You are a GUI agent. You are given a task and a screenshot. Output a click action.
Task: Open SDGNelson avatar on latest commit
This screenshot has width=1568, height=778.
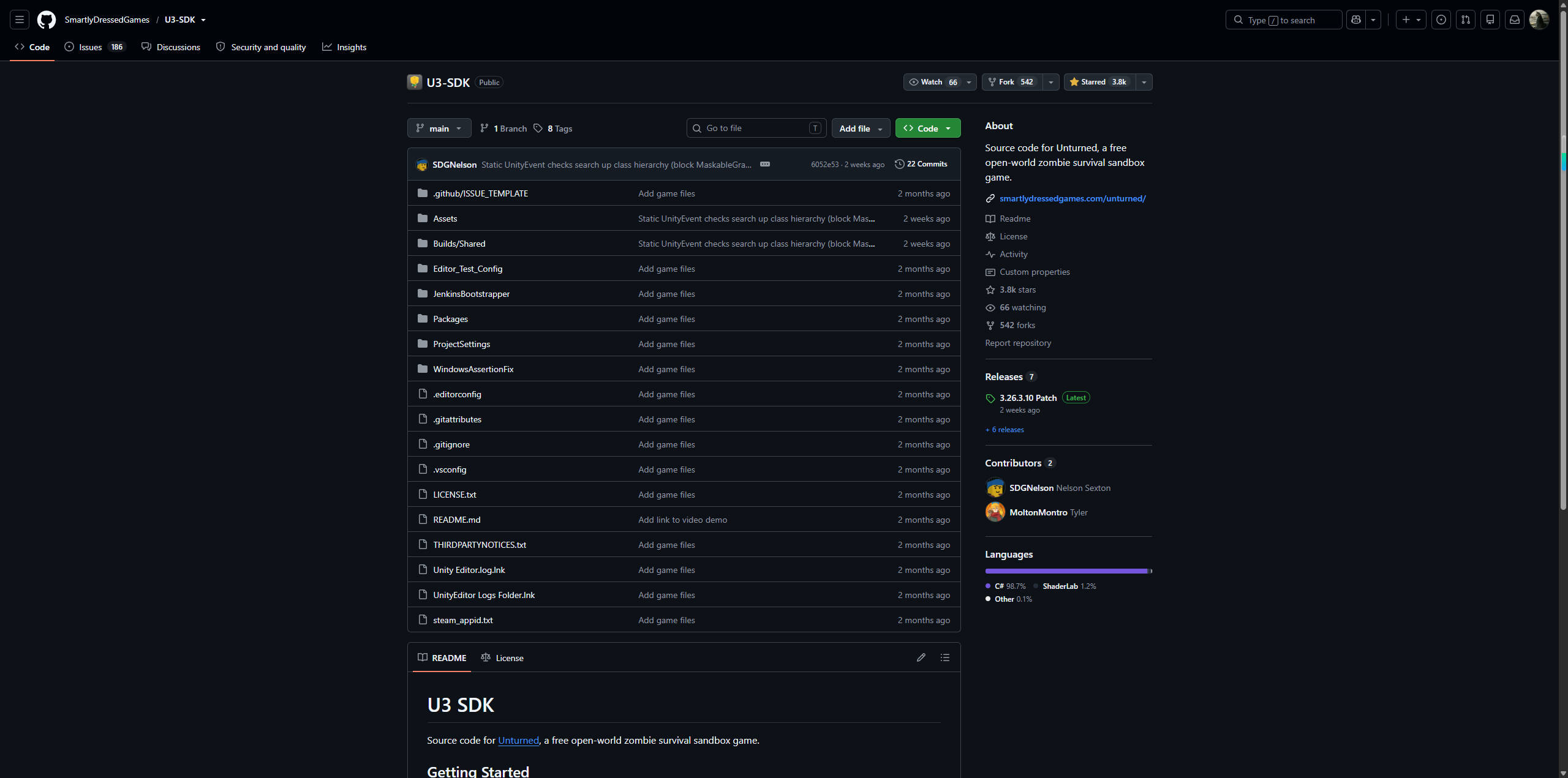pyautogui.click(x=422, y=165)
